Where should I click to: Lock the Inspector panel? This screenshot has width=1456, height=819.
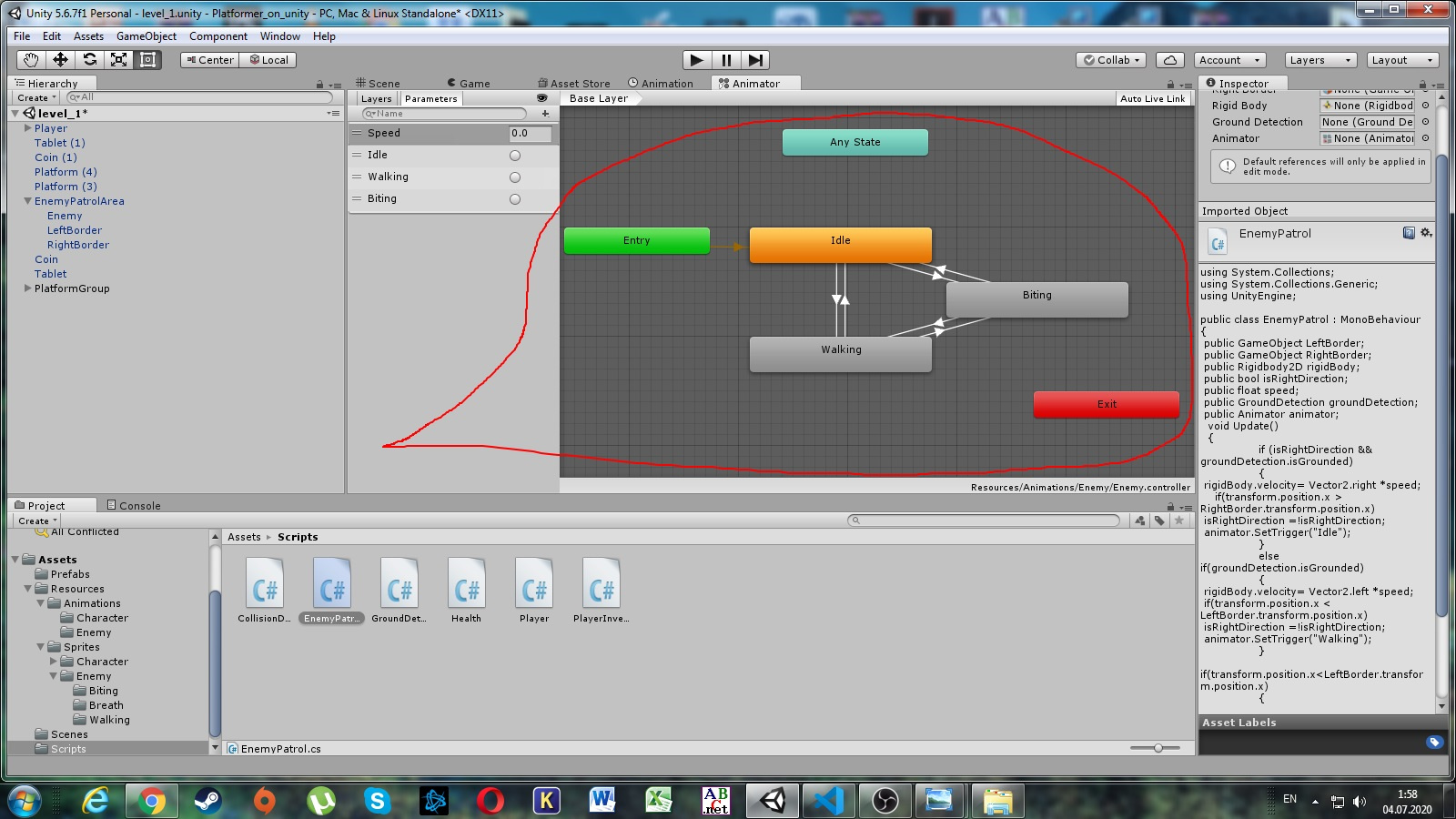point(1422,85)
